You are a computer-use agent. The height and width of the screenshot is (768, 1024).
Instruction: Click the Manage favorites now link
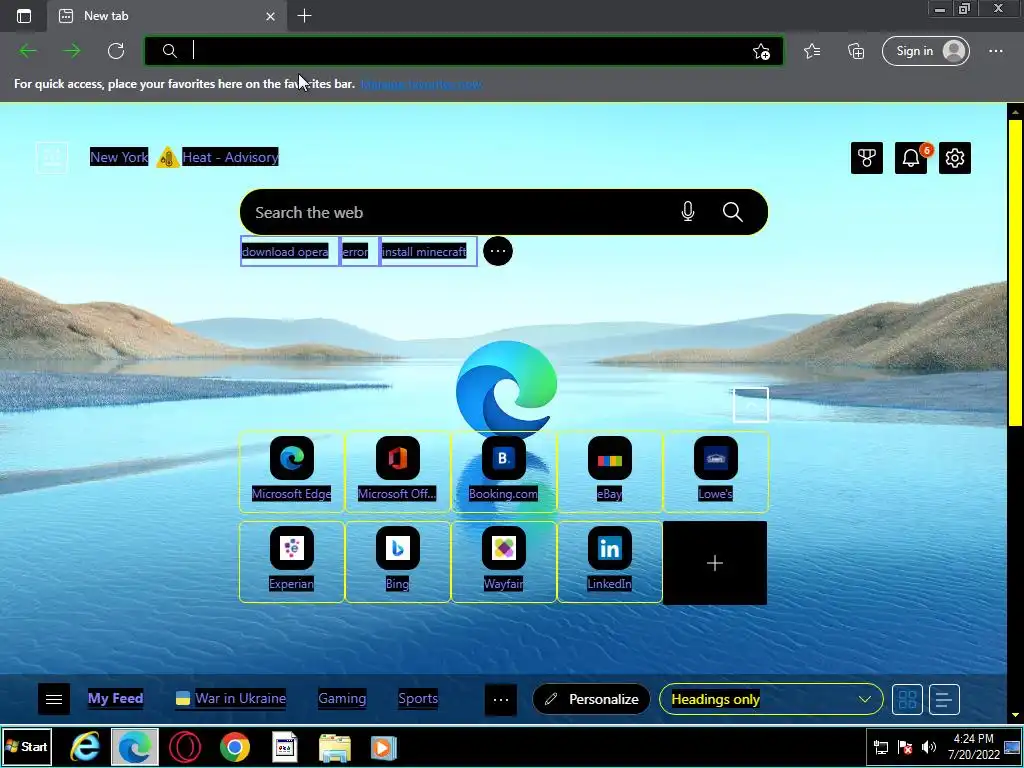click(x=422, y=84)
